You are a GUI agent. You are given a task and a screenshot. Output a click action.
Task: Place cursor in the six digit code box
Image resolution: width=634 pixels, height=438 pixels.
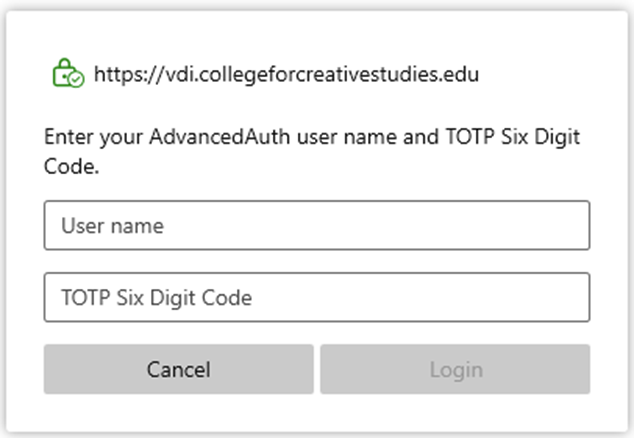tap(316, 297)
